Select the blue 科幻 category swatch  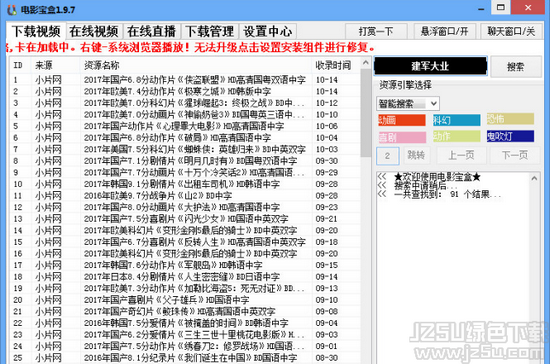pos(456,120)
